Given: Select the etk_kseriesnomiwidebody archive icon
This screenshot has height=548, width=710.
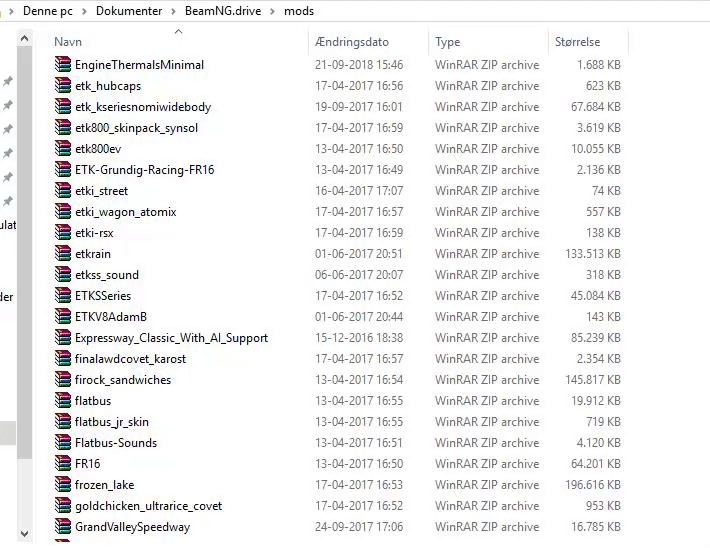Looking at the screenshot, I should pyautogui.click(x=63, y=106).
